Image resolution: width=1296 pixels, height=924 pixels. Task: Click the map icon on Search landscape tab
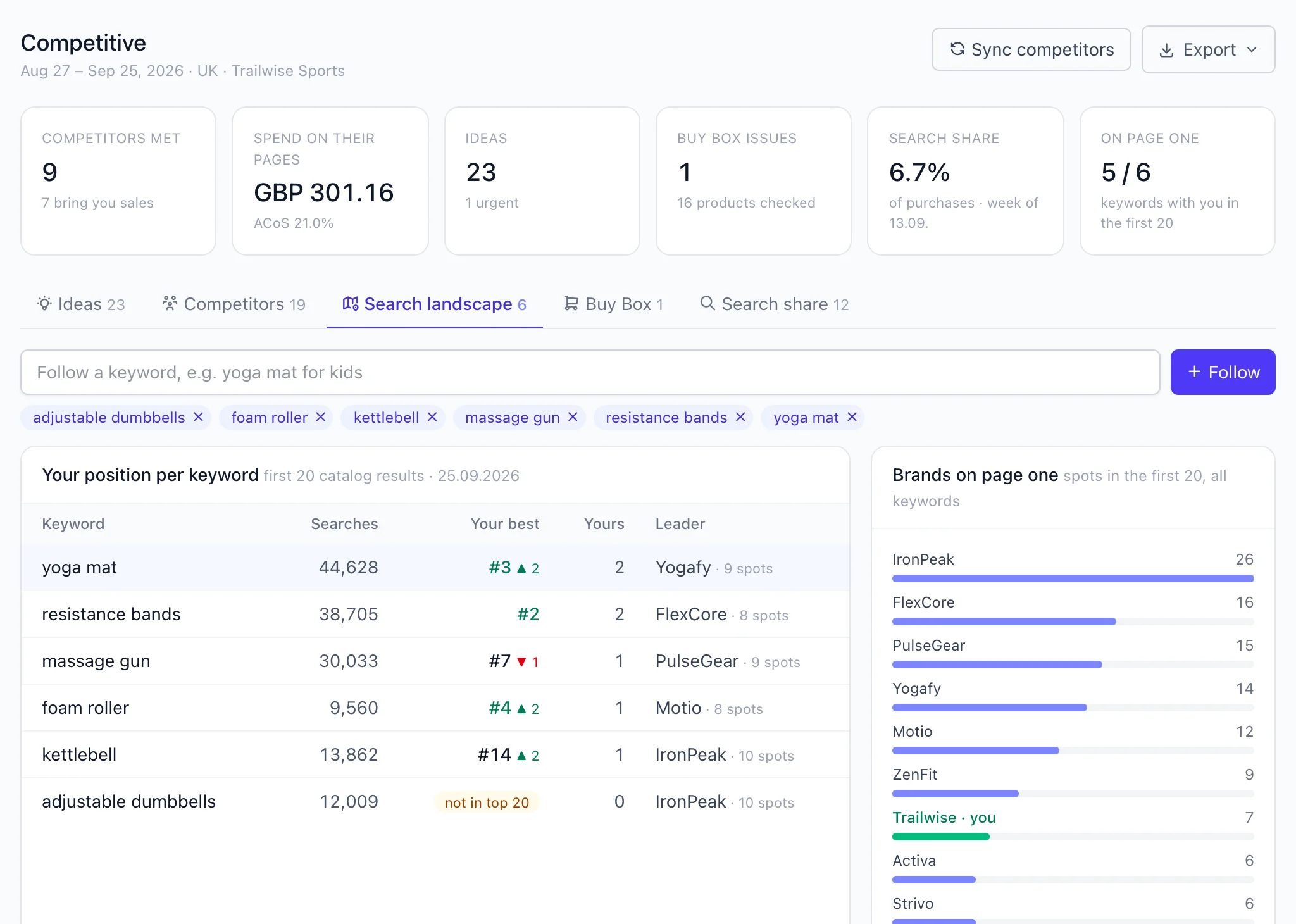point(350,304)
